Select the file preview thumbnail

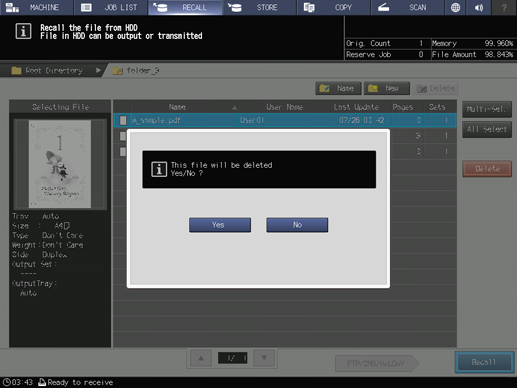click(x=60, y=164)
